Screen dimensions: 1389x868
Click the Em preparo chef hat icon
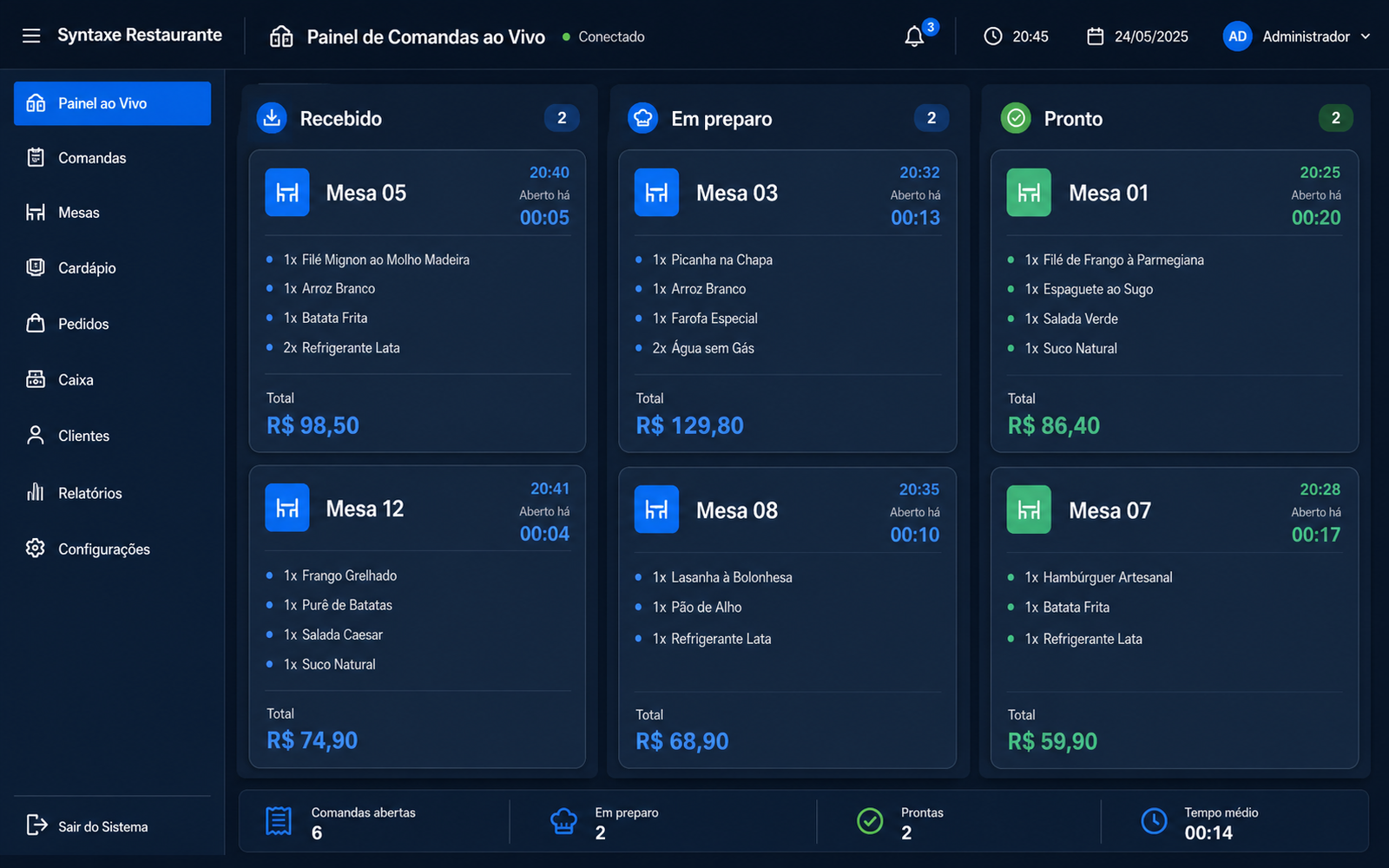tap(642, 118)
